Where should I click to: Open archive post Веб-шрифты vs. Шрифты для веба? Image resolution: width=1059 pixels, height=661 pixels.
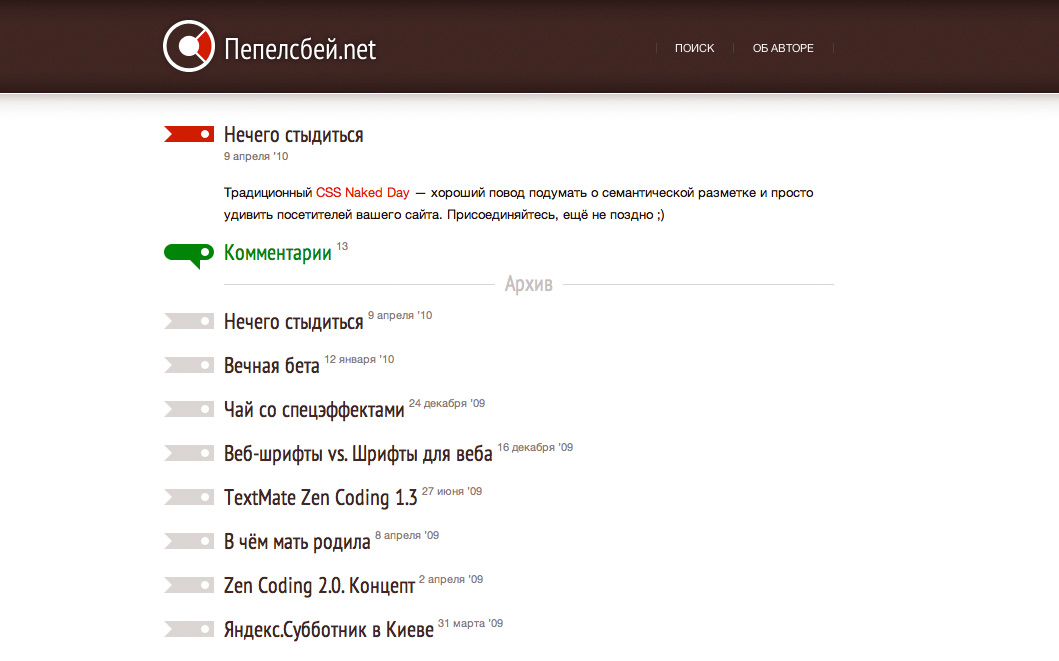pos(358,454)
